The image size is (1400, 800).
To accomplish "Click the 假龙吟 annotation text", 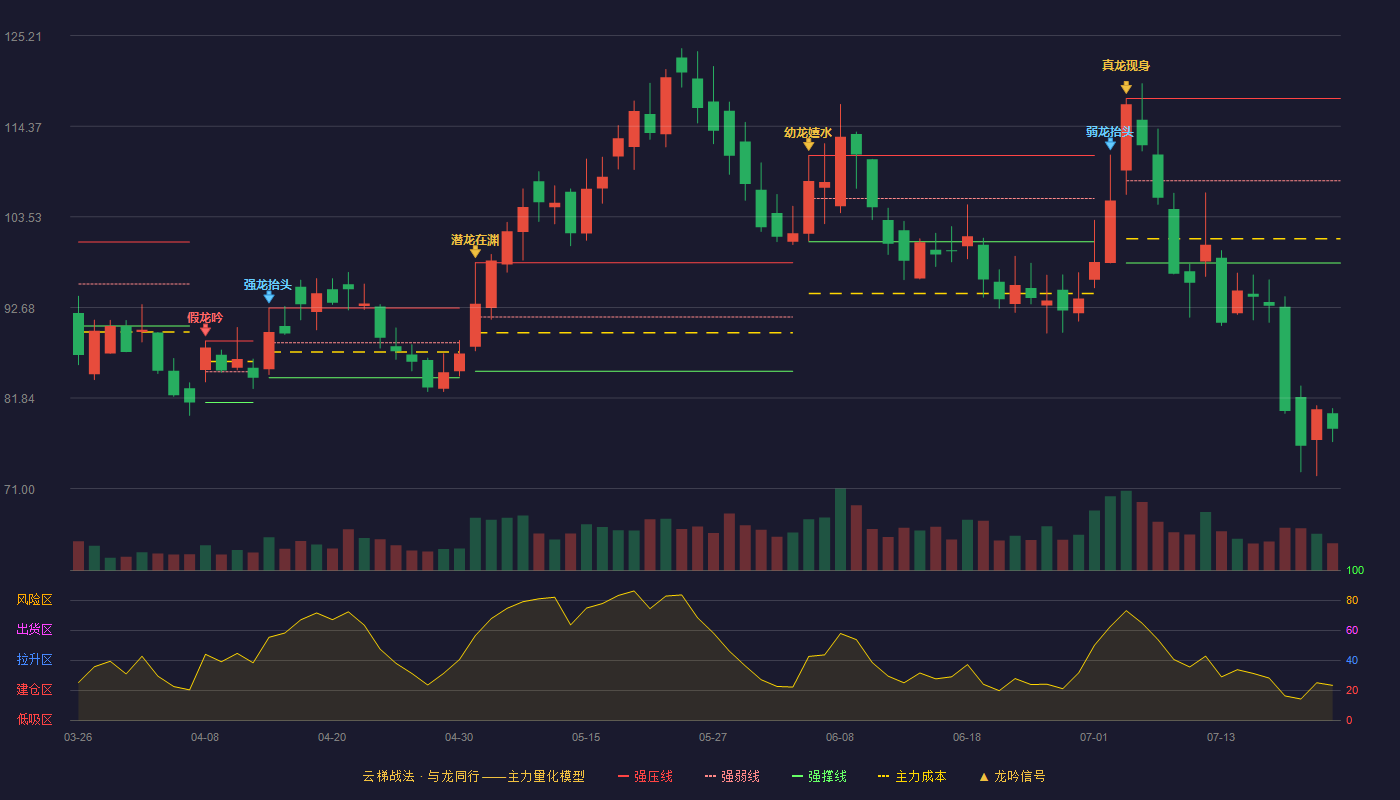I will (205, 317).
